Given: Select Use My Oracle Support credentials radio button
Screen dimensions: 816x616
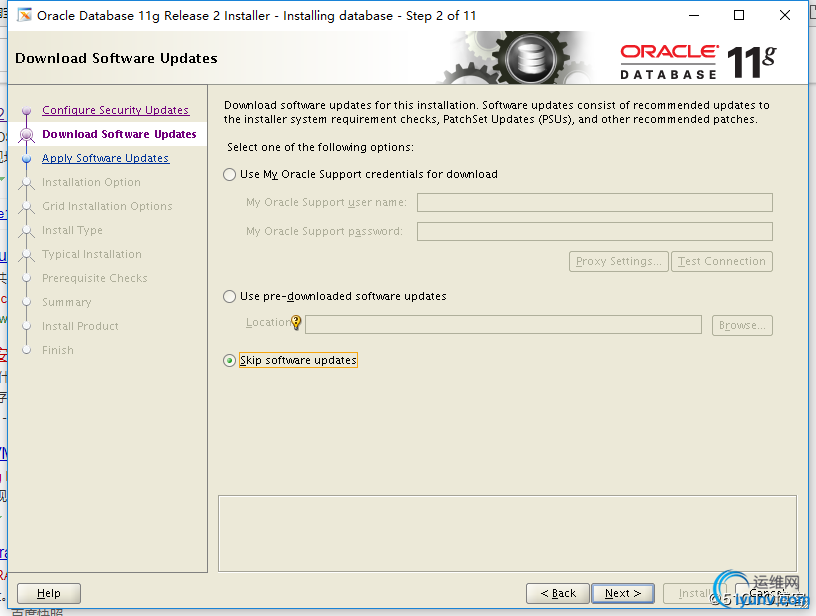Looking at the screenshot, I should [x=230, y=174].
